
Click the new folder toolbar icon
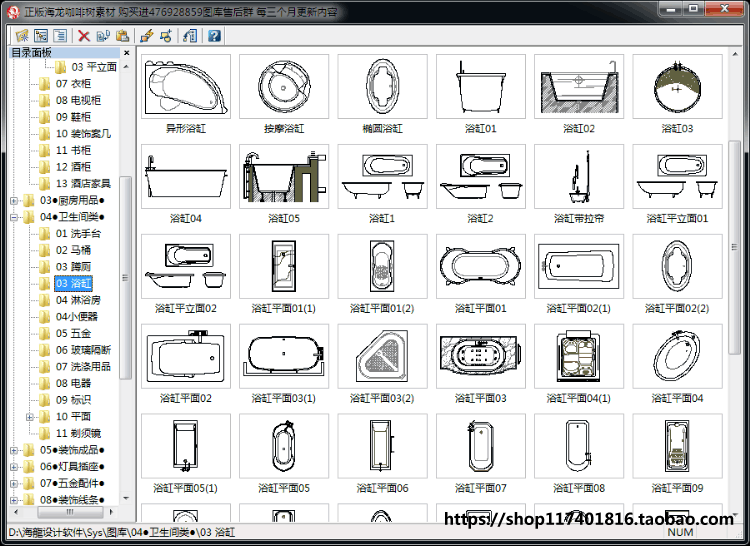point(22,35)
